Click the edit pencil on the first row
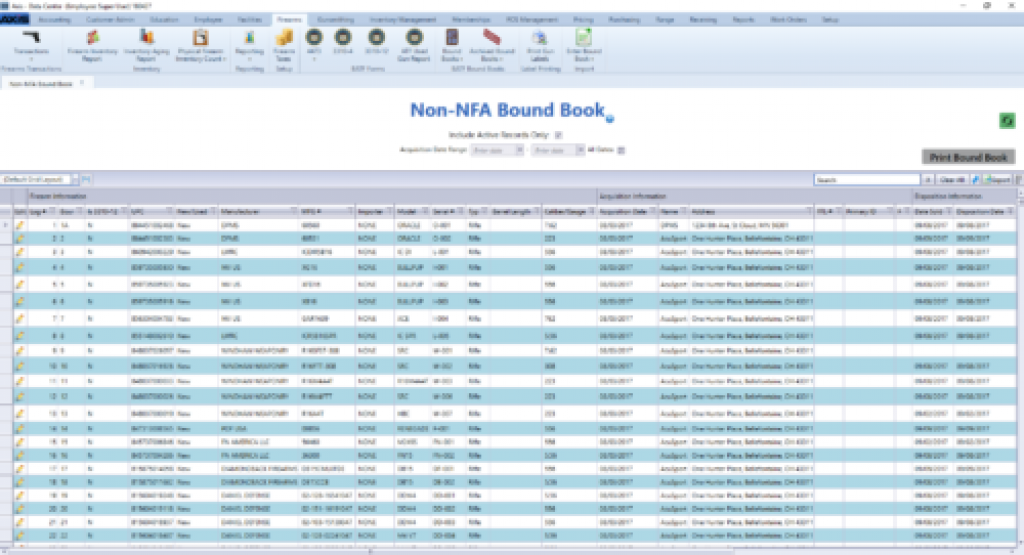The height and width of the screenshot is (555, 1024). 19,226
